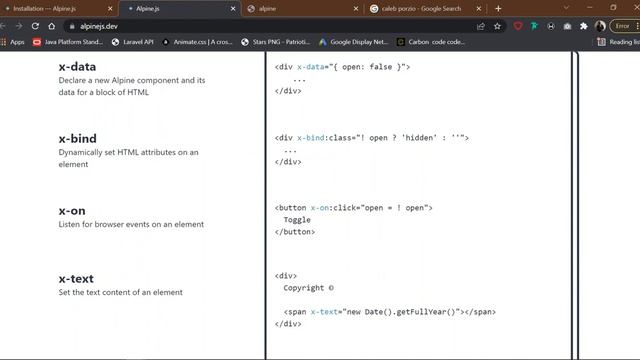Click the x-bind:class code line

(371, 138)
